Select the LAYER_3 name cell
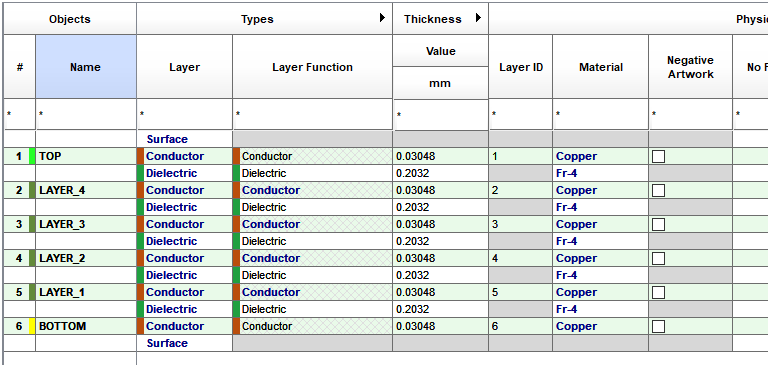The width and height of the screenshot is (768, 365). coord(86,224)
